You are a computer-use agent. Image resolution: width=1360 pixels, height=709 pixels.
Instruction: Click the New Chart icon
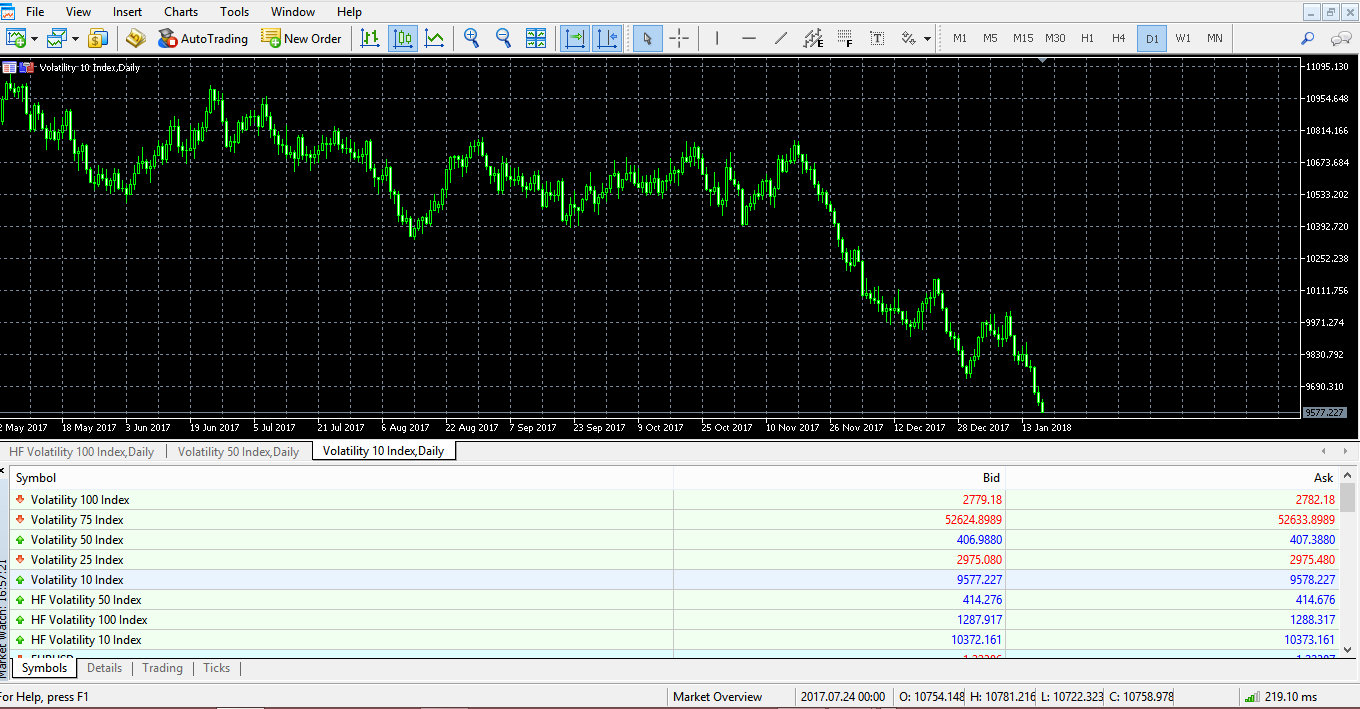[16, 39]
